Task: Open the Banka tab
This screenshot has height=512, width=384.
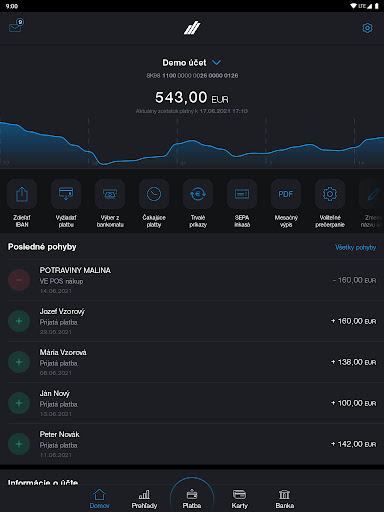Action: (285, 499)
